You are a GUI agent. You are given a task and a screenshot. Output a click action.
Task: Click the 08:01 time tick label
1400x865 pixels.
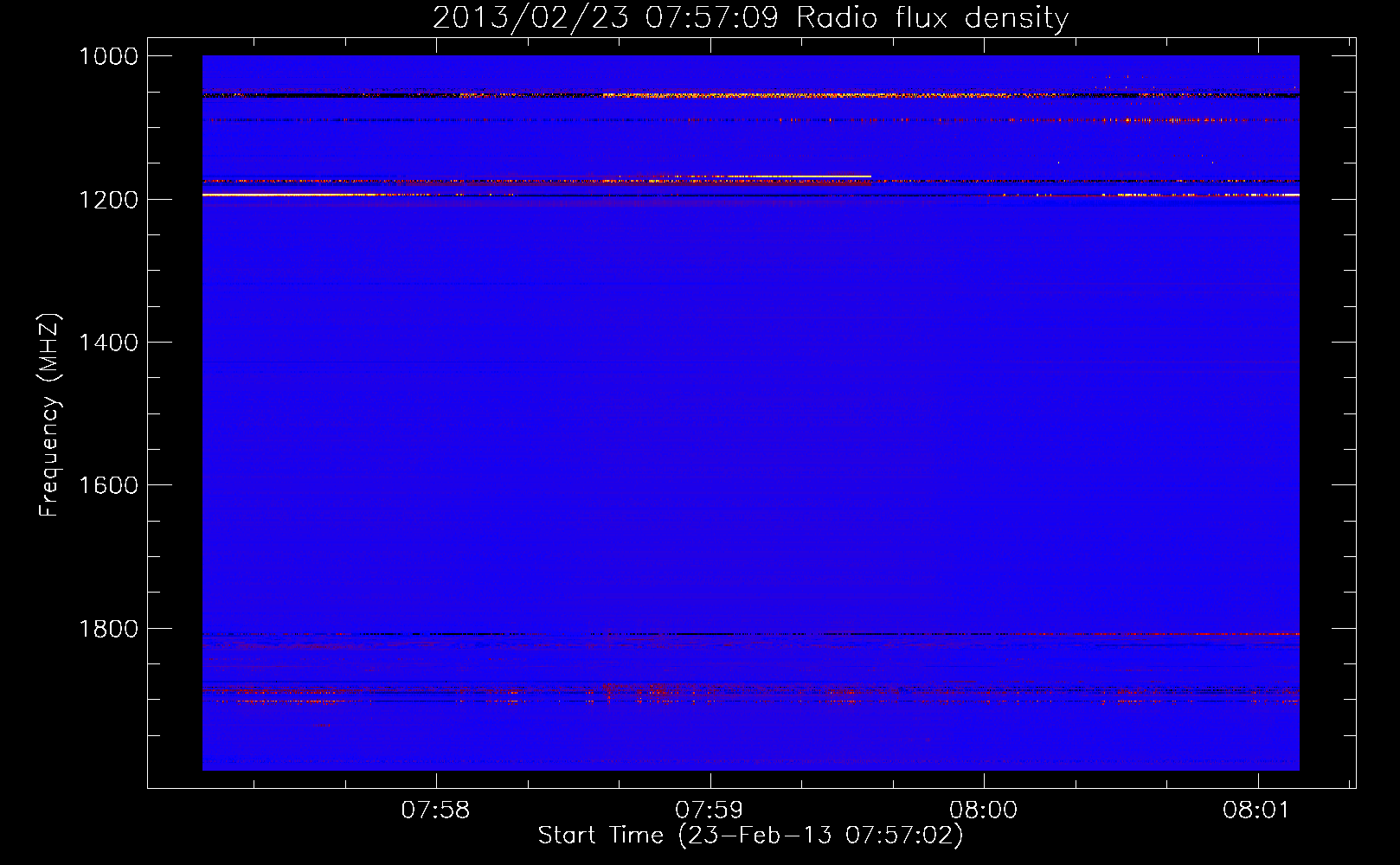coord(1256,811)
